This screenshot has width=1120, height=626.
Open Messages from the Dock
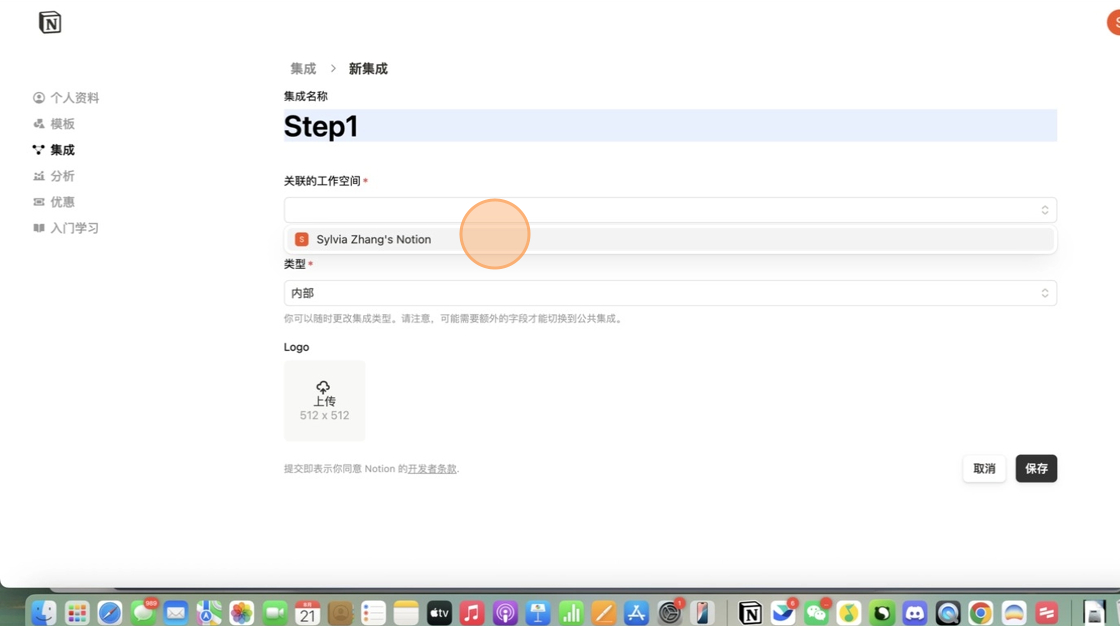coord(143,612)
